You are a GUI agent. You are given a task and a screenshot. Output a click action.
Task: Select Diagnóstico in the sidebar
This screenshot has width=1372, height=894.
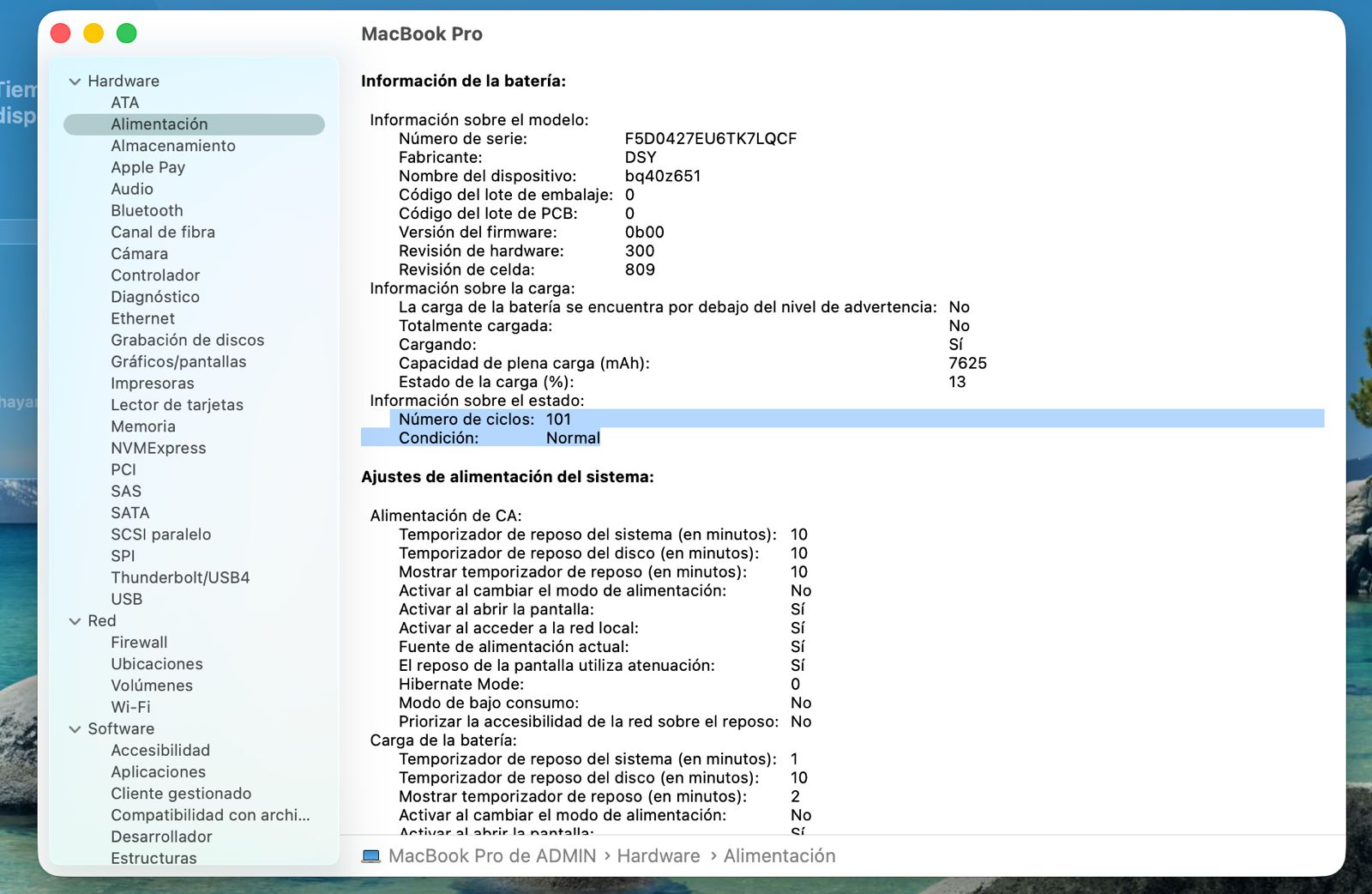(155, 297)
